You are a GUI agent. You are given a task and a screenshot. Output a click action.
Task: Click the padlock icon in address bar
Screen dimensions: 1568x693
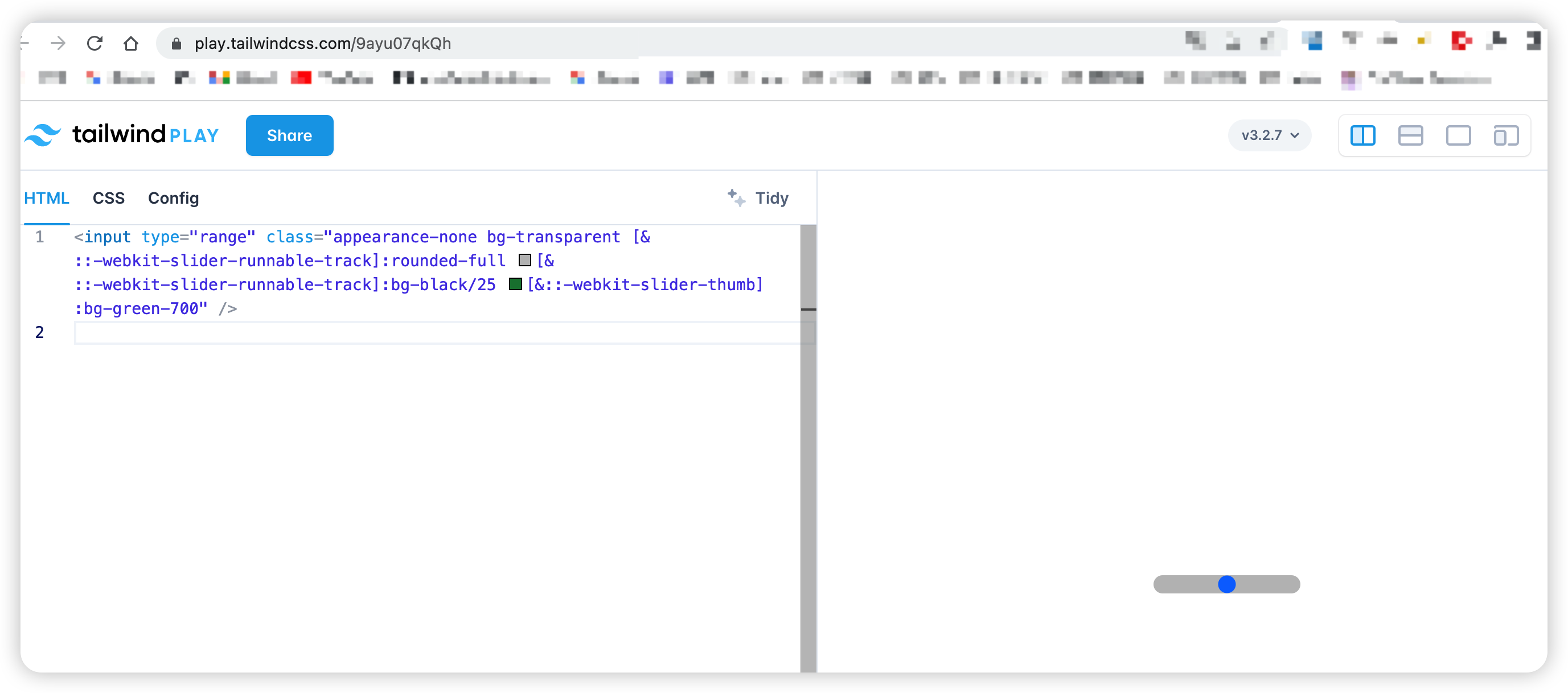[176, 43]
